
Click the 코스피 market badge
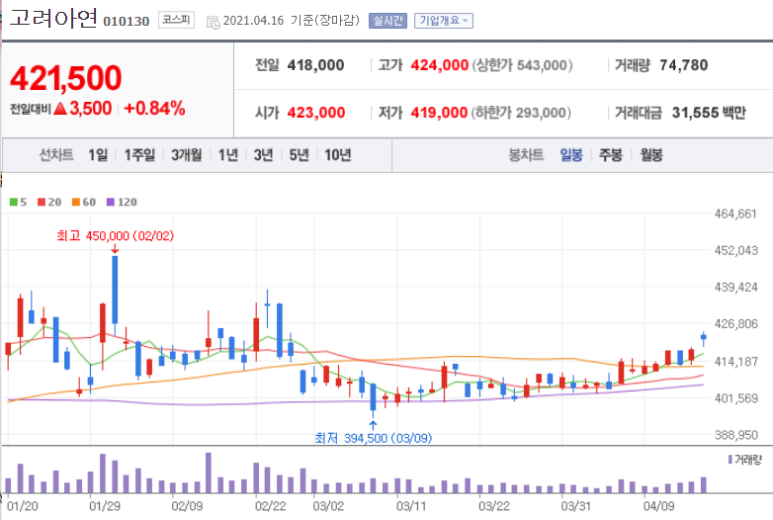176,20
